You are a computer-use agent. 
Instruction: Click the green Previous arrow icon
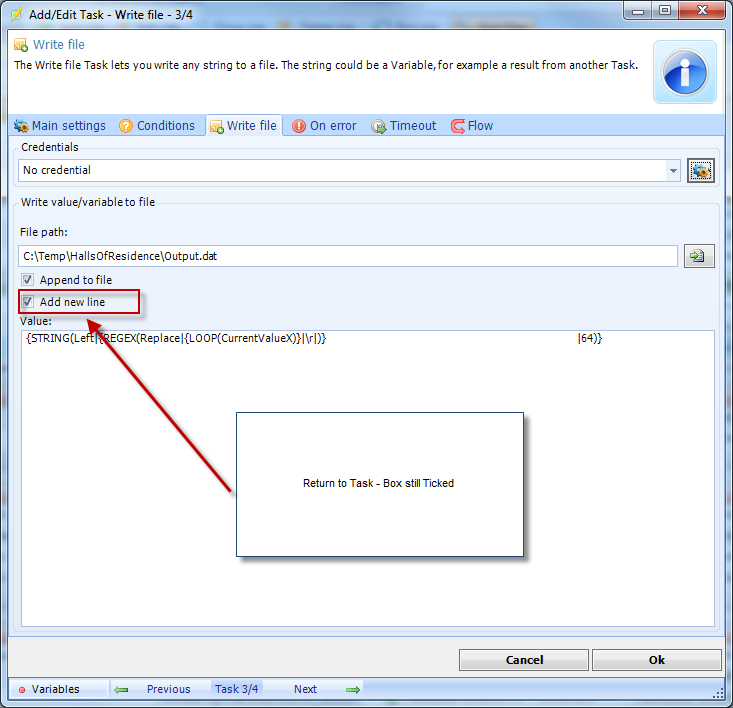tap(121, 689)
